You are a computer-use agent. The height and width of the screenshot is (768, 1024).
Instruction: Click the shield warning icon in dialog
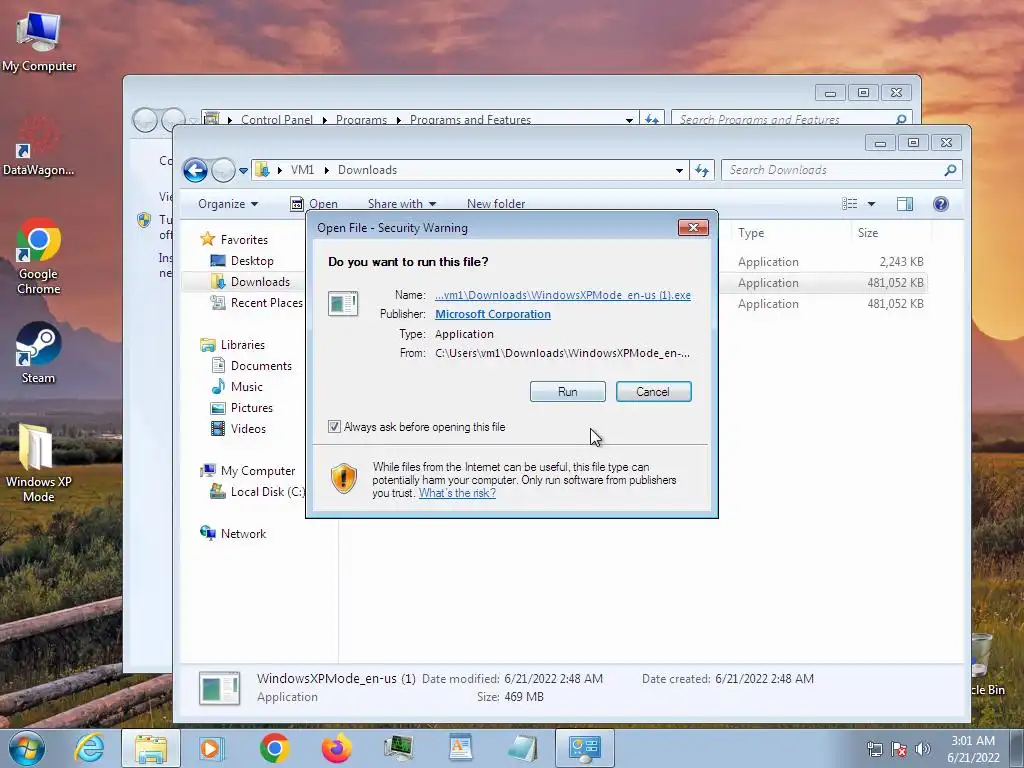(344, 478)
